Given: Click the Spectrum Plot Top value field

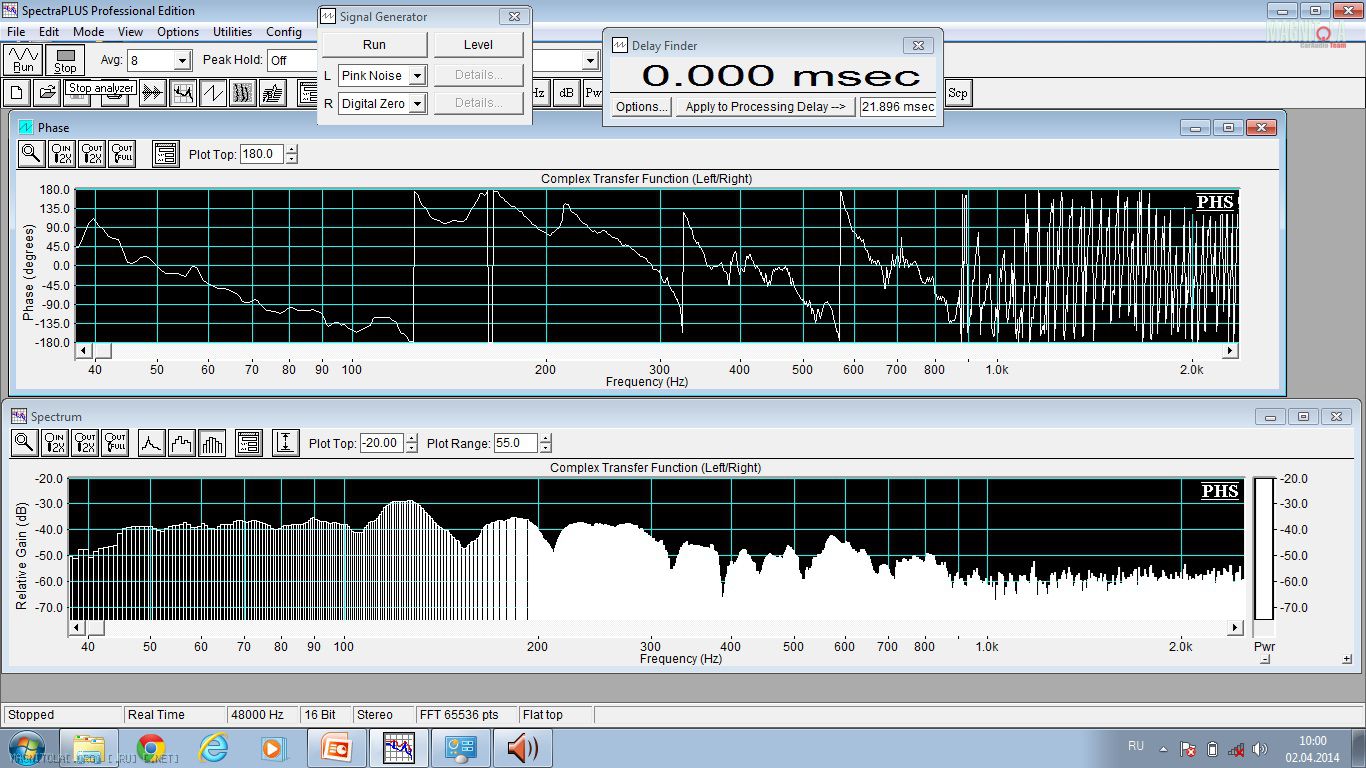Looking at the screenshot, I should coord(382,443).
